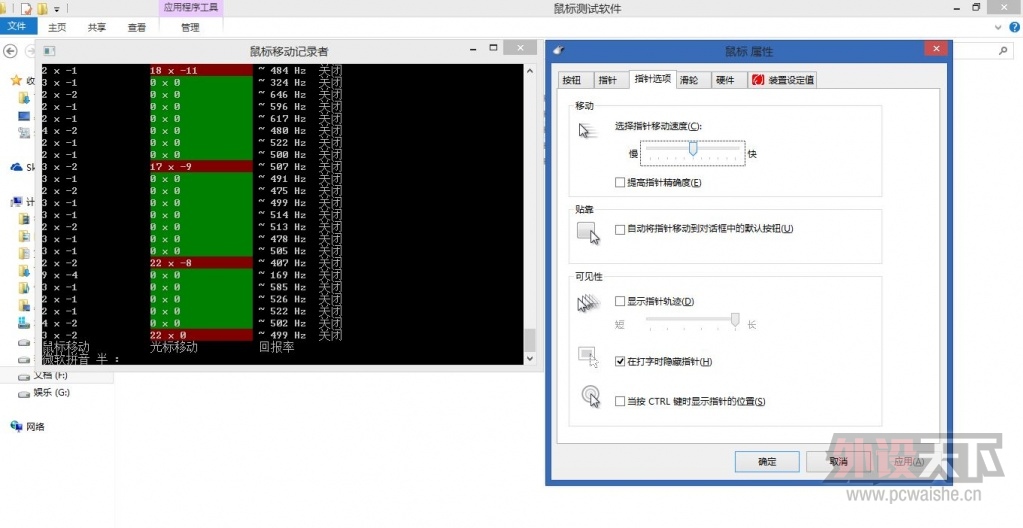Click the Computer icon in navigation pane
The image size is (1023, 528).
click(x=16, y=202)
